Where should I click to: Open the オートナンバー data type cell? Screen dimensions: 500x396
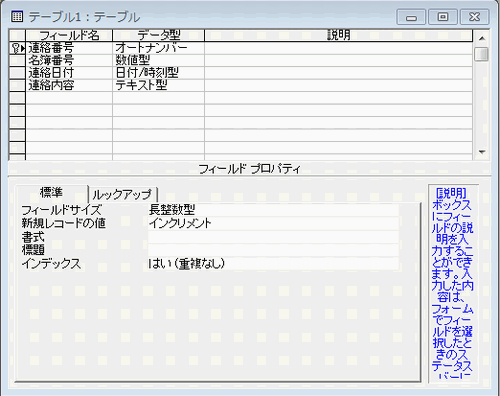point(158,48)
